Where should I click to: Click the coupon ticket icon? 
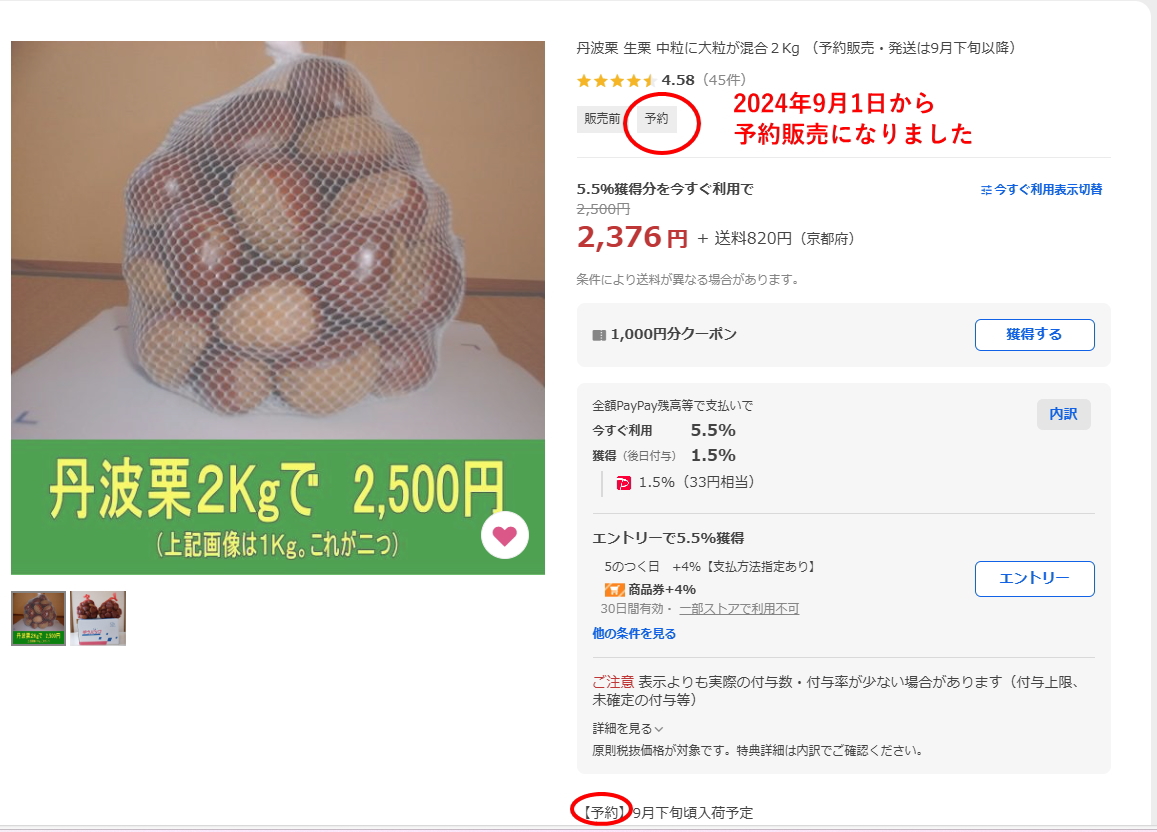point(599,335)
